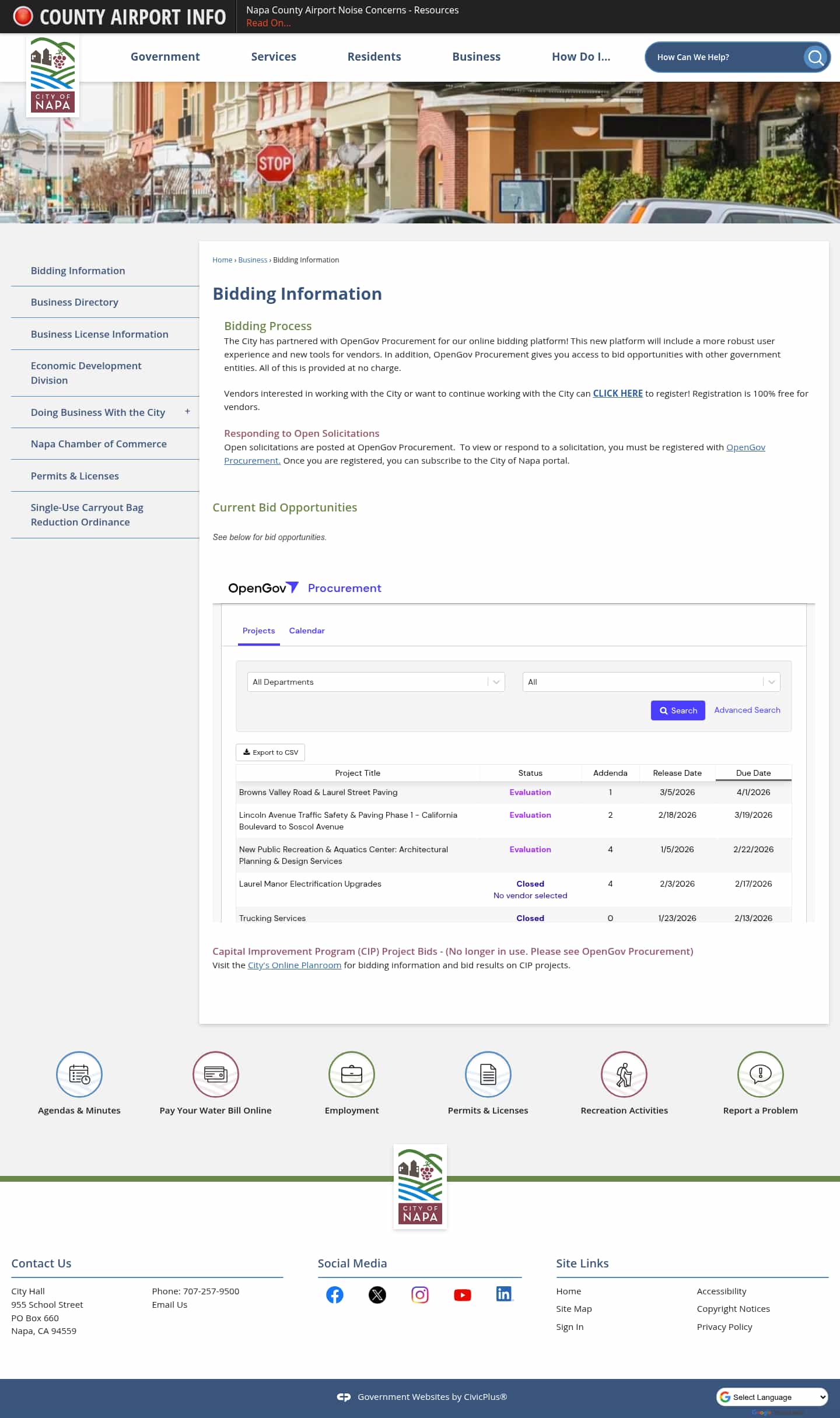Open the Agendas & Minutes icon
The height and width of the screenshot is (1418, 840).
(x=79, y=1074)
